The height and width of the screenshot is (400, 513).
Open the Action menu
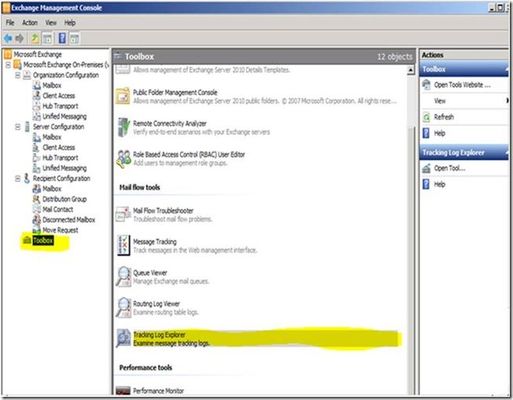click(x=30, y=23)
